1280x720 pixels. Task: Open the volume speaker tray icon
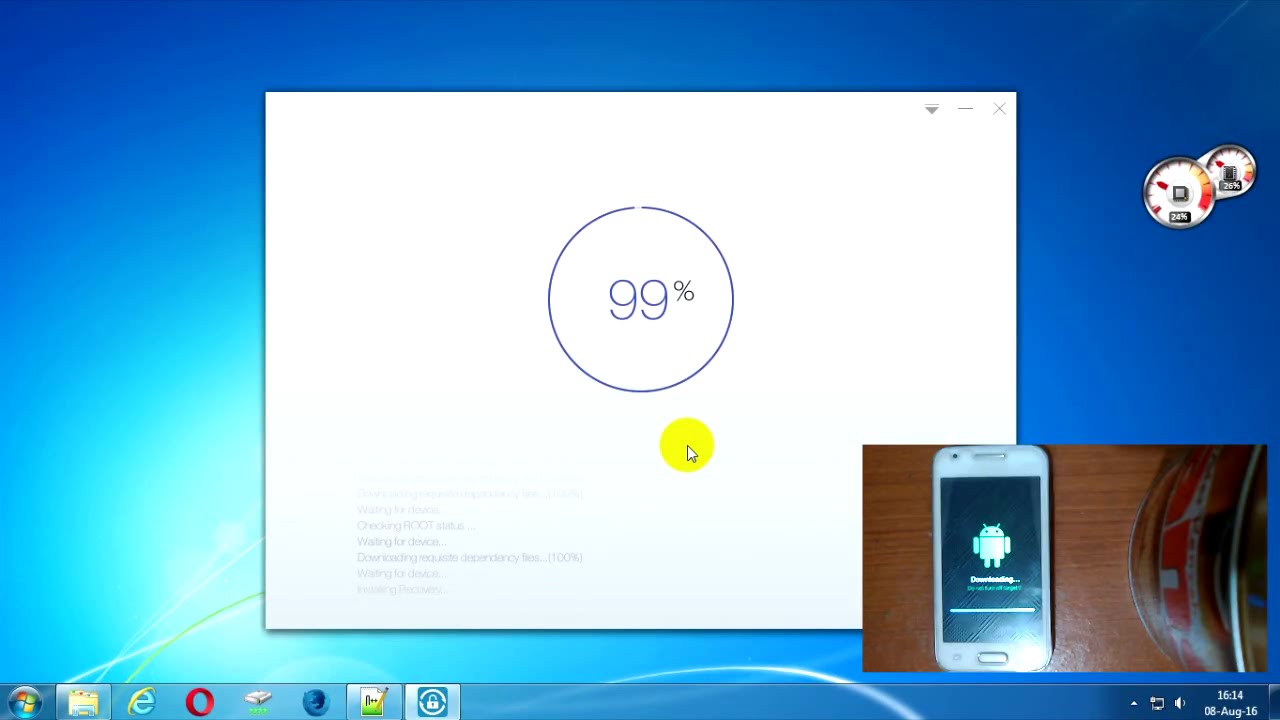[x=1180, y=703]
